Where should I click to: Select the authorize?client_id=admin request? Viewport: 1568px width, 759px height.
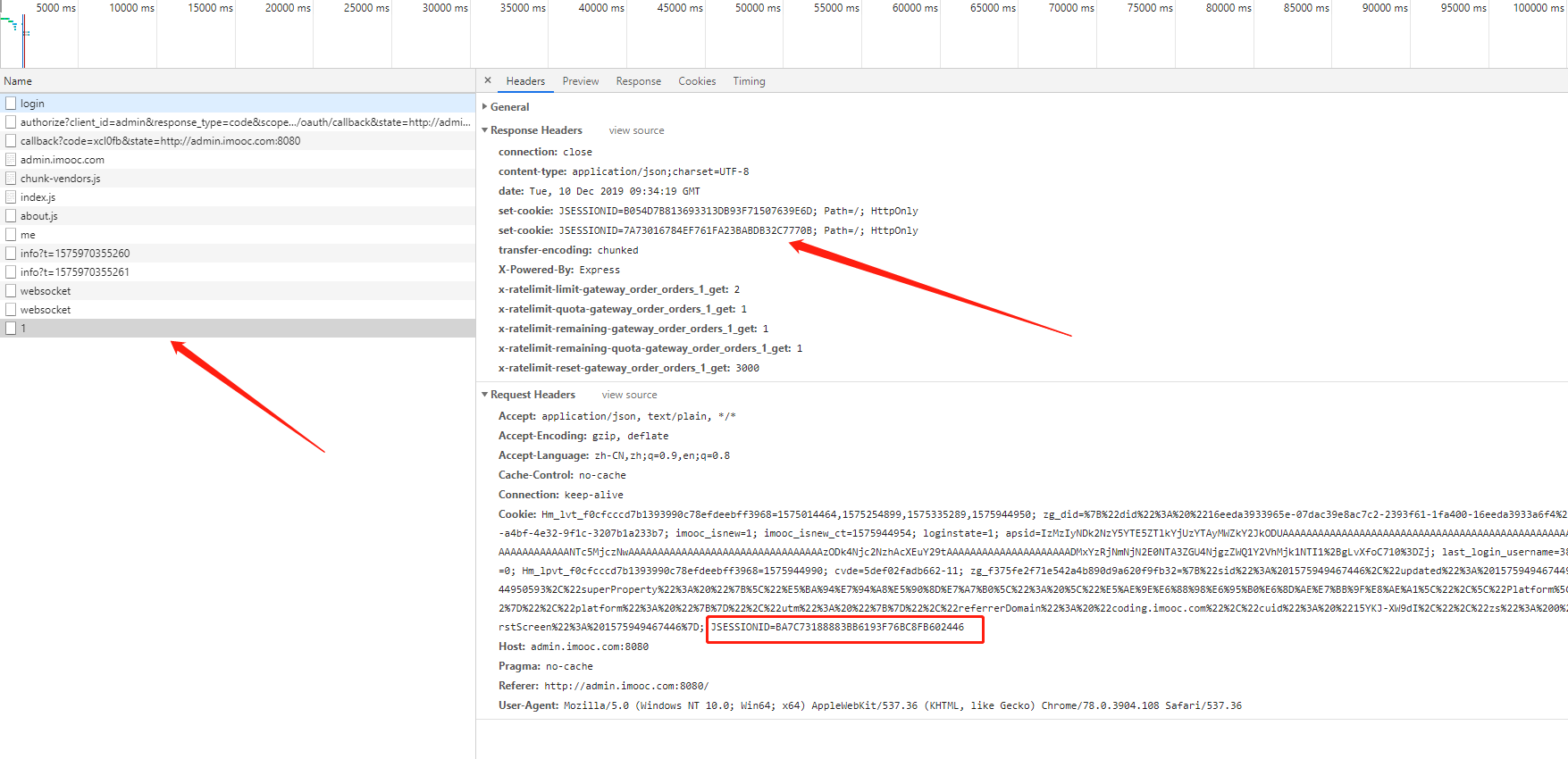(x=238, y=122)
